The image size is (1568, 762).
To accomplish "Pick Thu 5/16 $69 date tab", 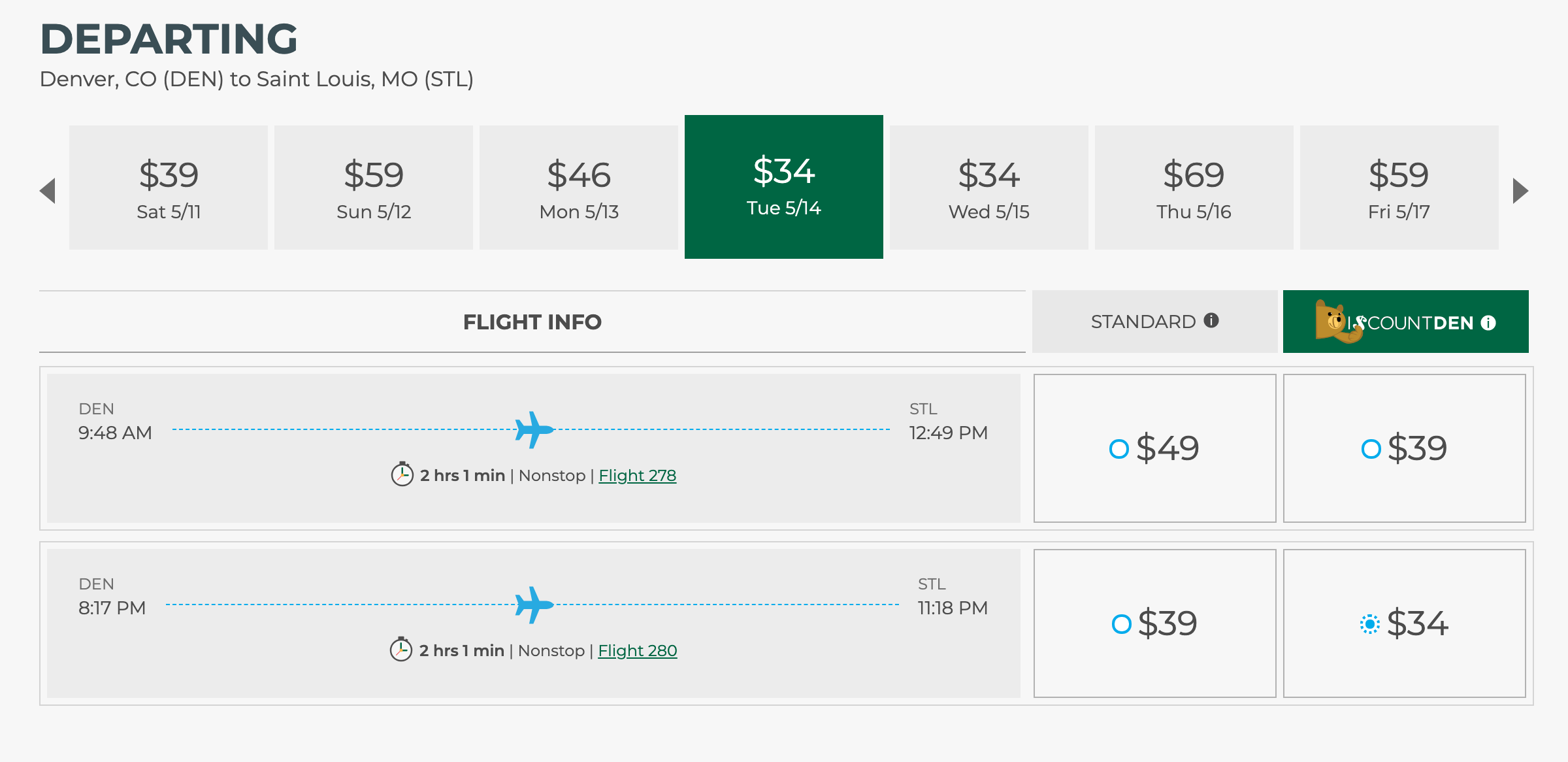I will click(1194, 188).
